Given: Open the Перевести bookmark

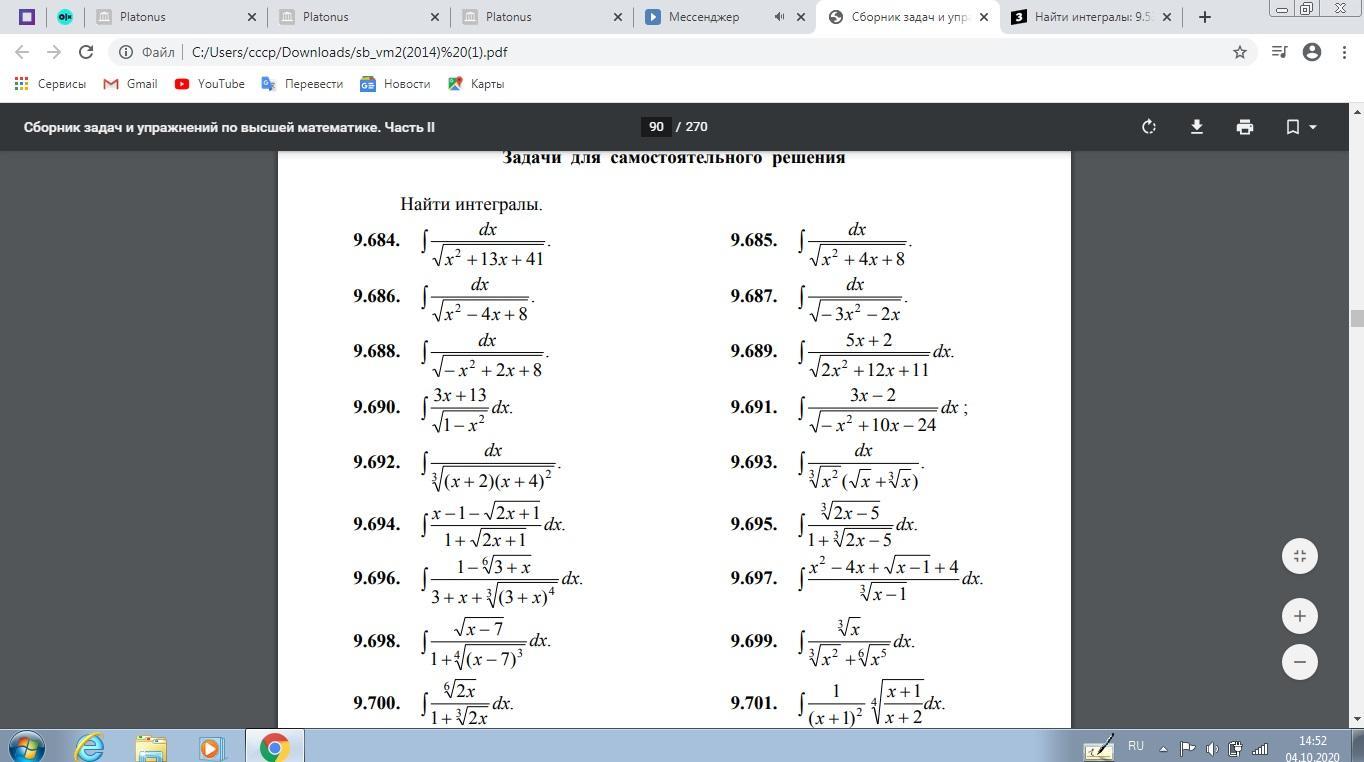Looking at the screenshot, I should tap(302, 84).
